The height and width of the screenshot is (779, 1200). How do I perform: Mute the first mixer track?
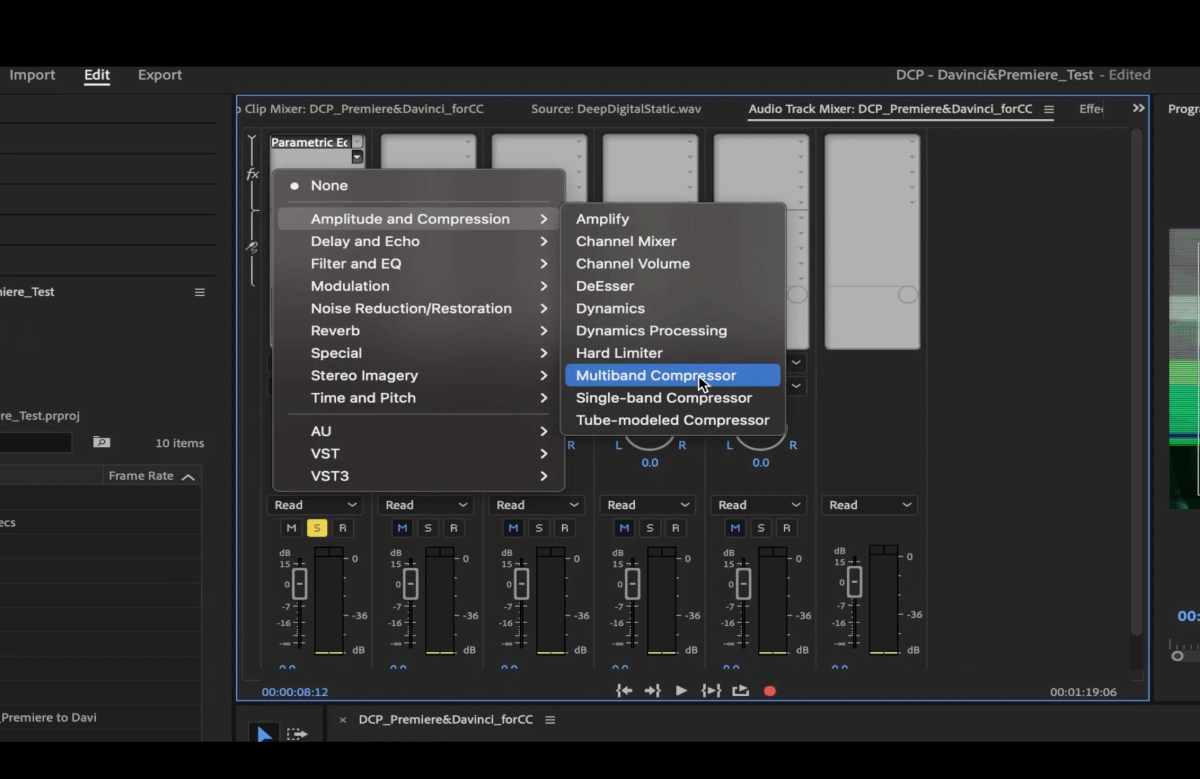291,528
